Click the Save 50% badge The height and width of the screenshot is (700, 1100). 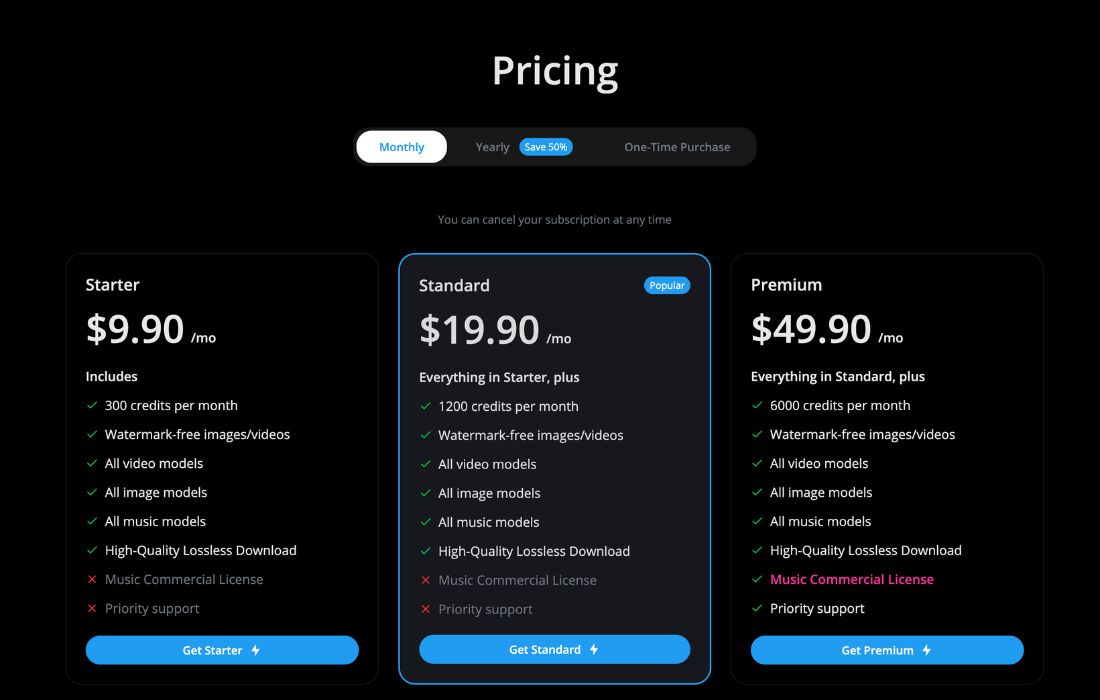tap(546, 147)
